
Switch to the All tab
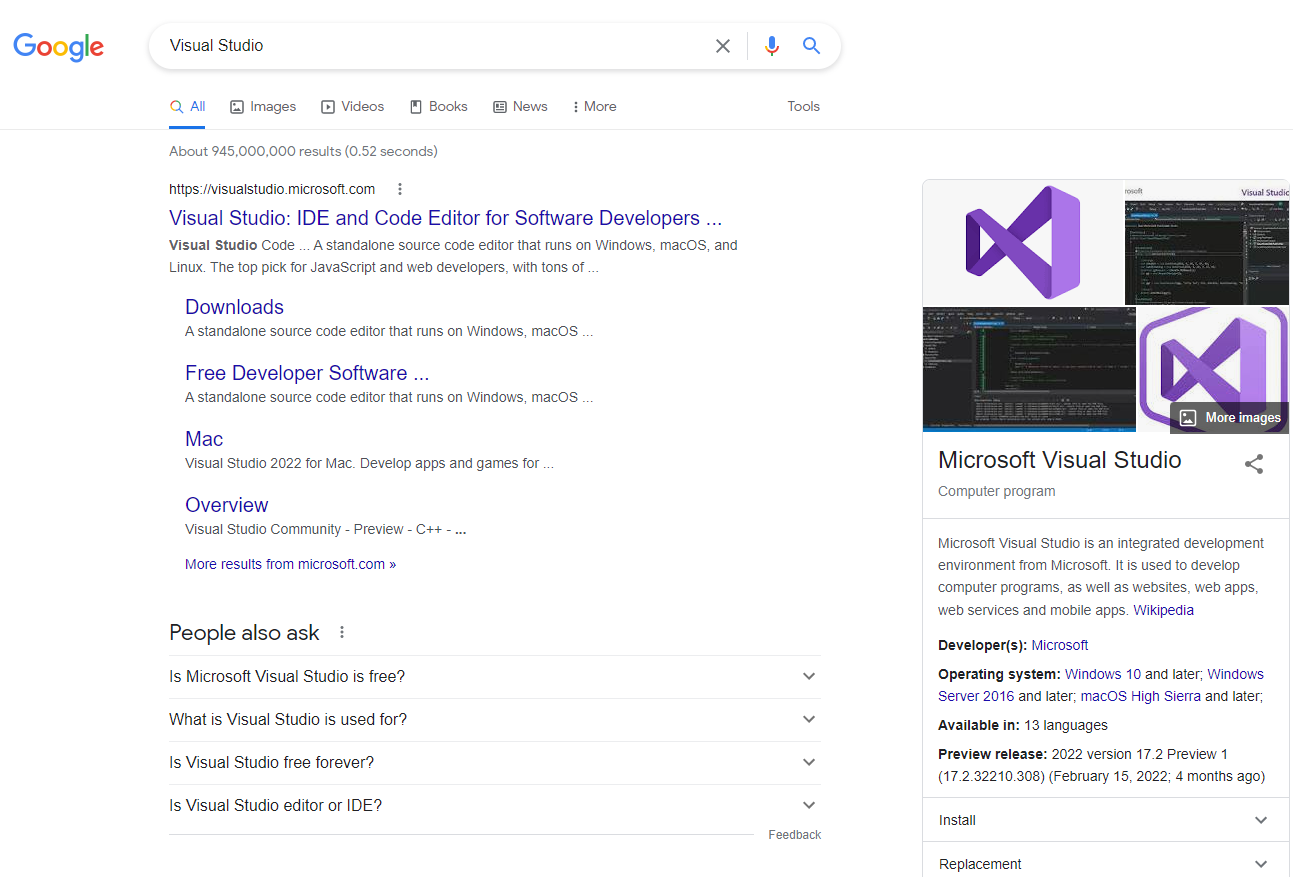188,107
